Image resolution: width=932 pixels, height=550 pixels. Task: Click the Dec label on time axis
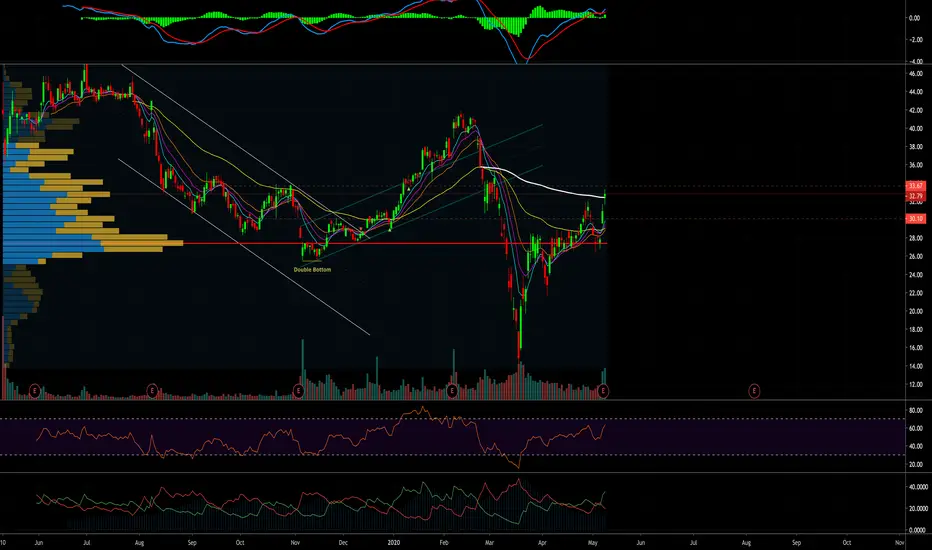pos(343,542)
